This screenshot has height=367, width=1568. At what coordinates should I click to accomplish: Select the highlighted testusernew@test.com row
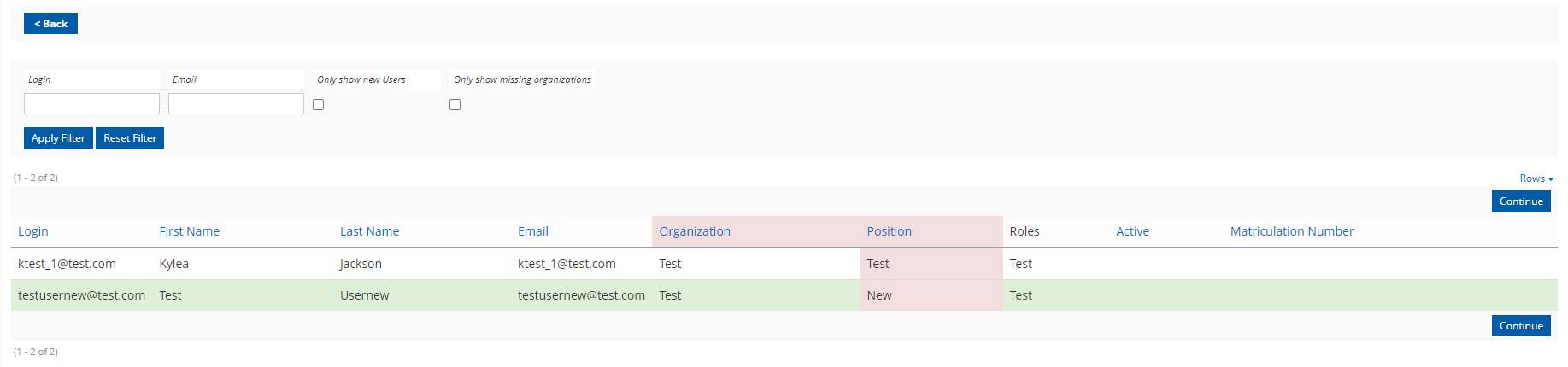784,295
